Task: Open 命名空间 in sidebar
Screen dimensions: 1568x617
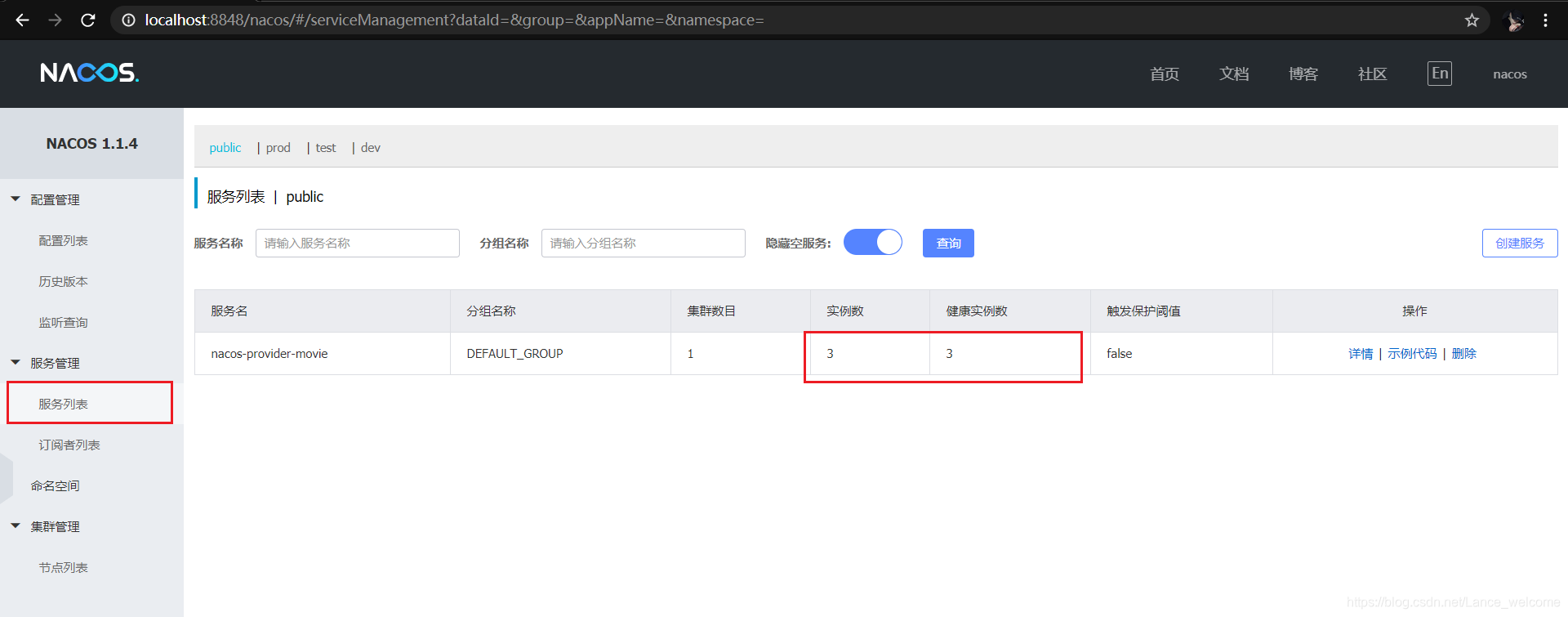Action: point(56,485)
